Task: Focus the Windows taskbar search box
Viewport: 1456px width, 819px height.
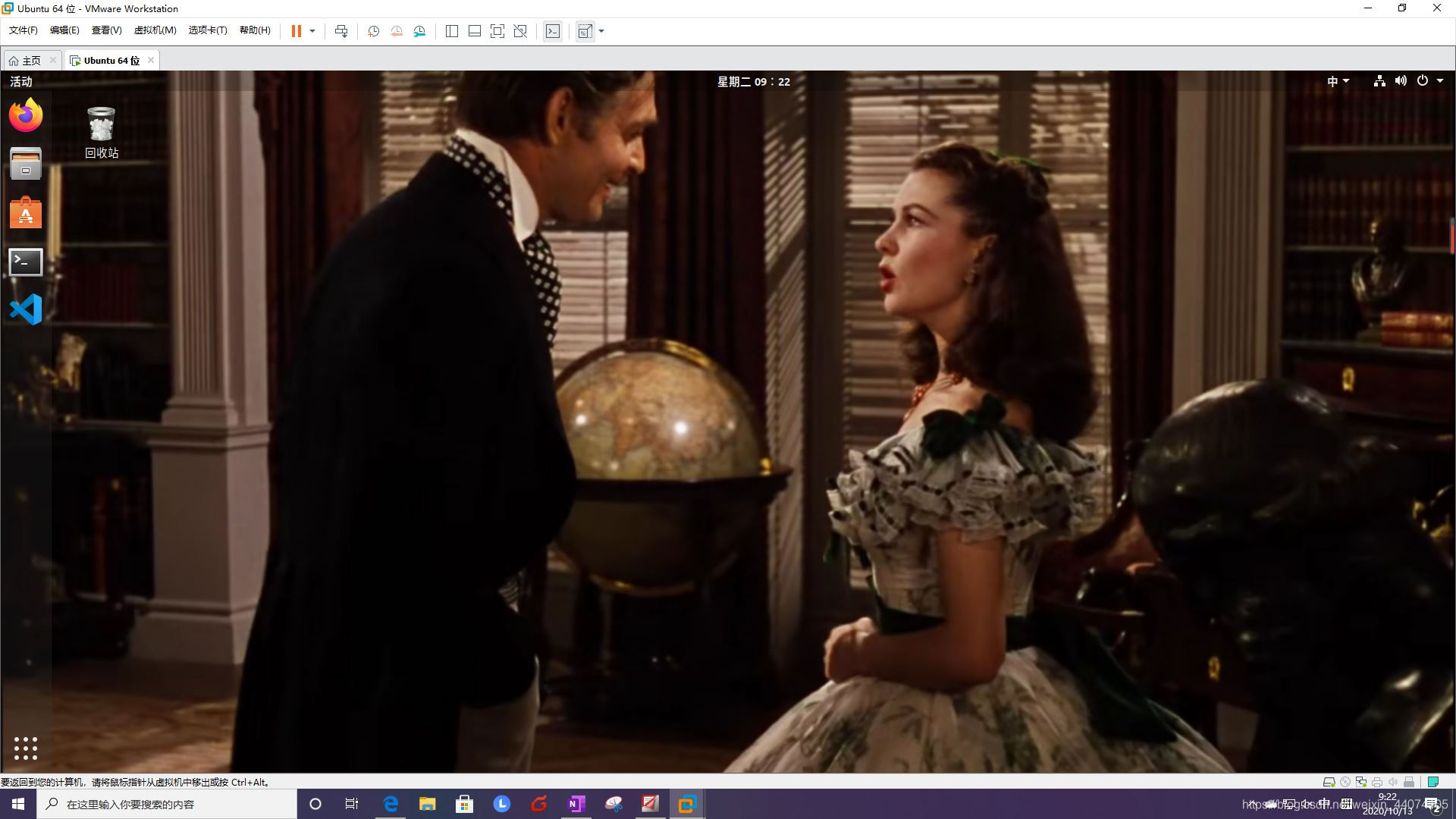Action: [x=167, y=804]
